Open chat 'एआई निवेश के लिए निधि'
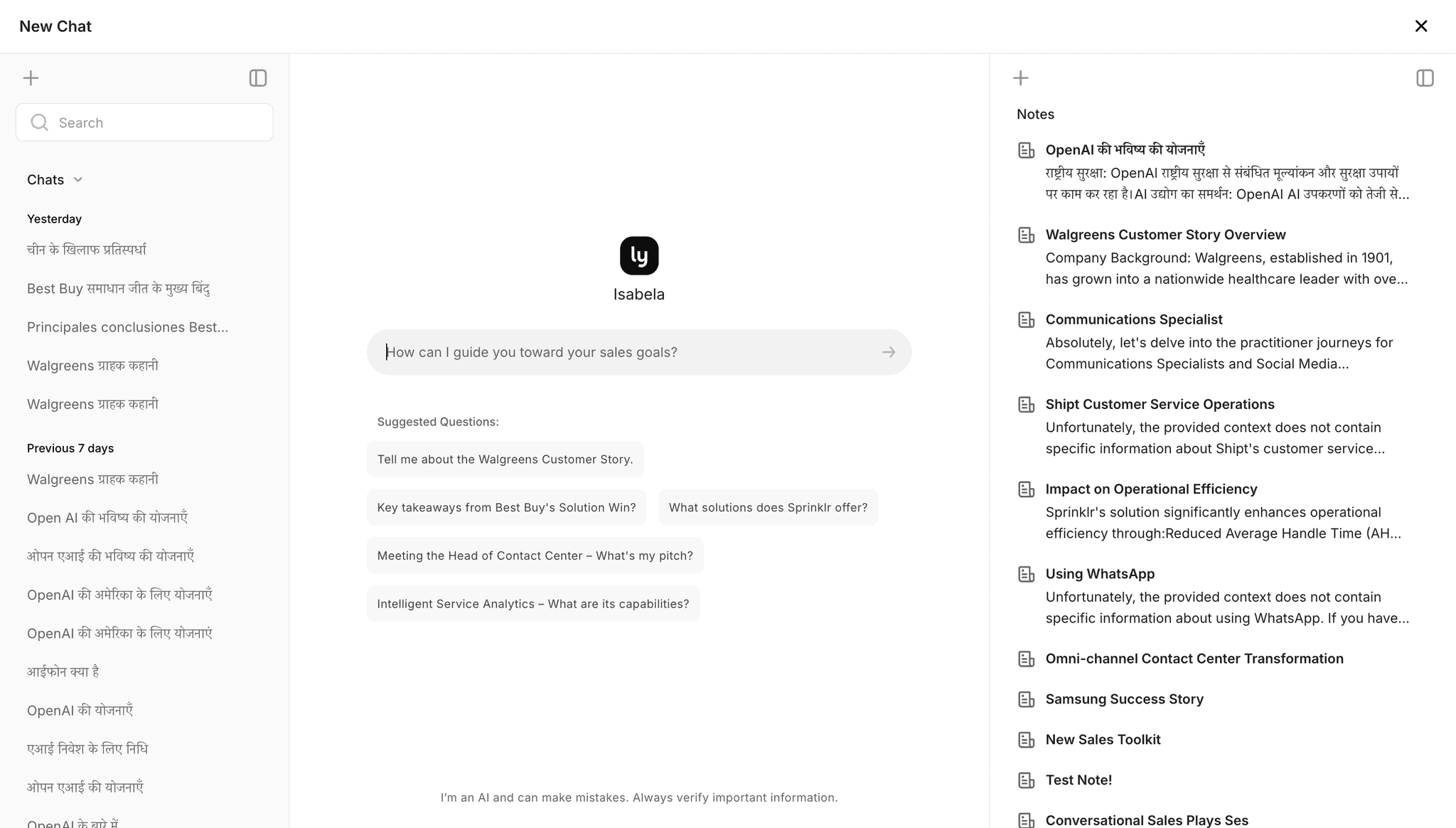The width and height of the screenshot is (1456, 828). click(87, 749)
